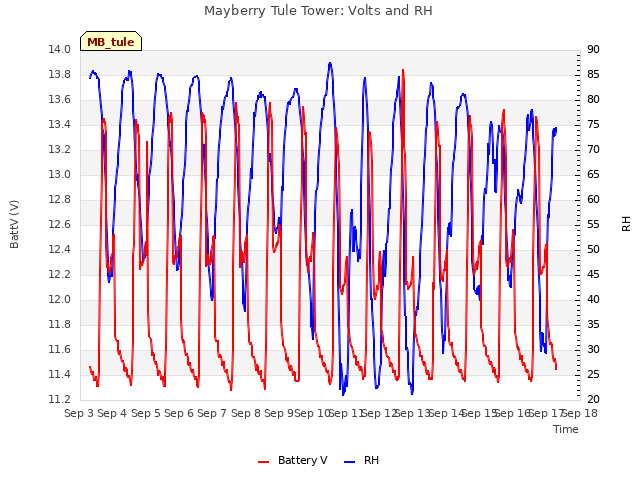This screenshot has width=640, height=480.
Task: Click the 12.8 left axis value
Action: point(60,200)
